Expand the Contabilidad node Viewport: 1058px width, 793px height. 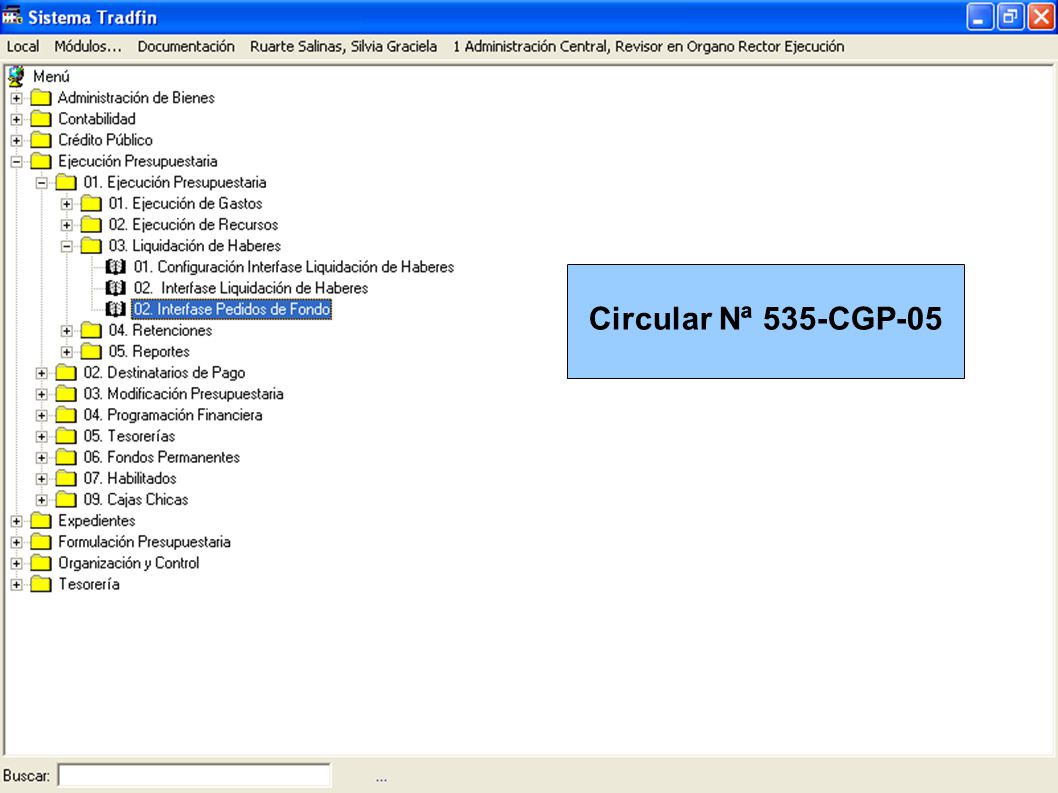16,119
